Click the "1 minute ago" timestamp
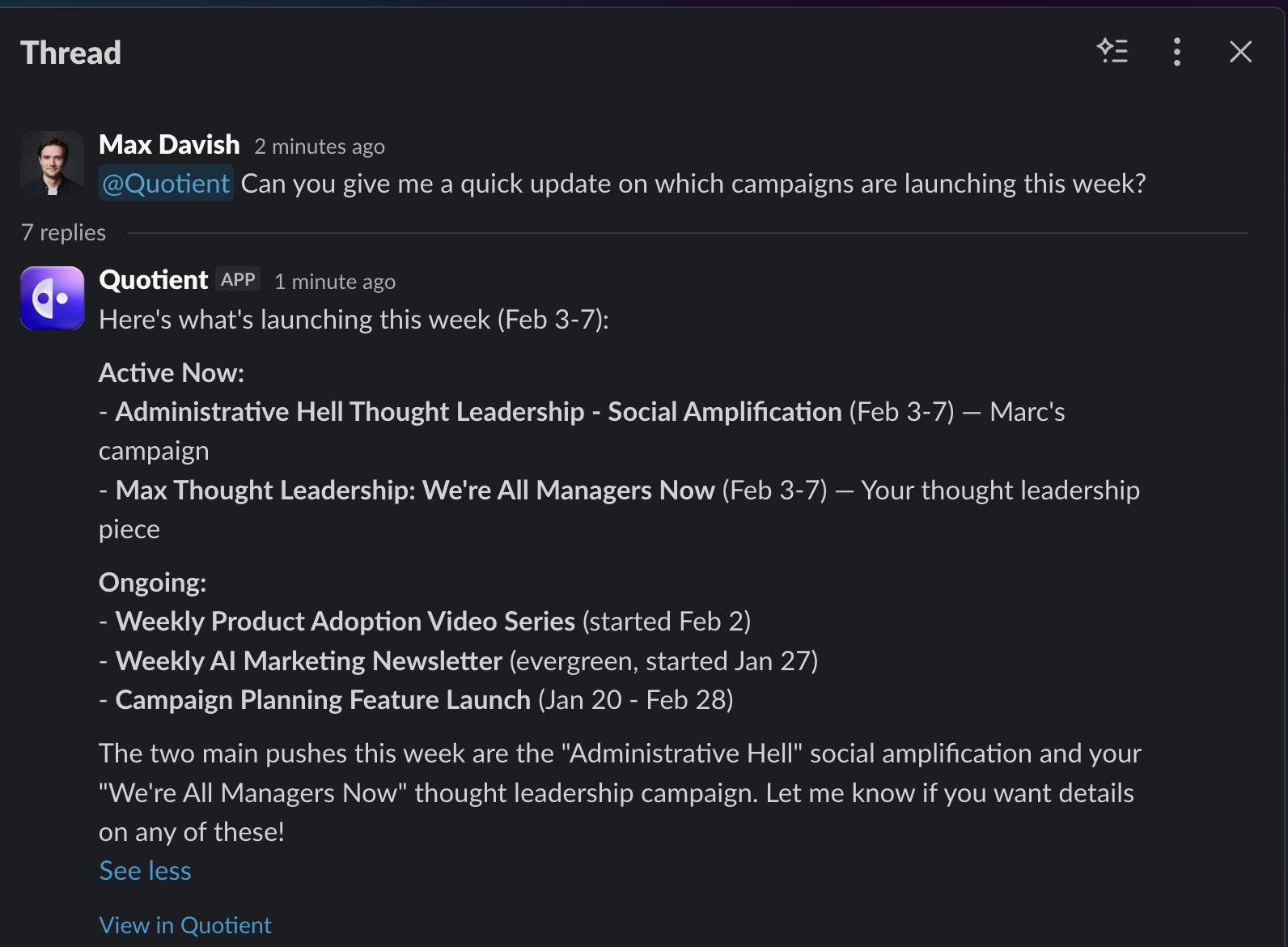This screenshot has height=947, width=1288. click(x=335, y=282)
